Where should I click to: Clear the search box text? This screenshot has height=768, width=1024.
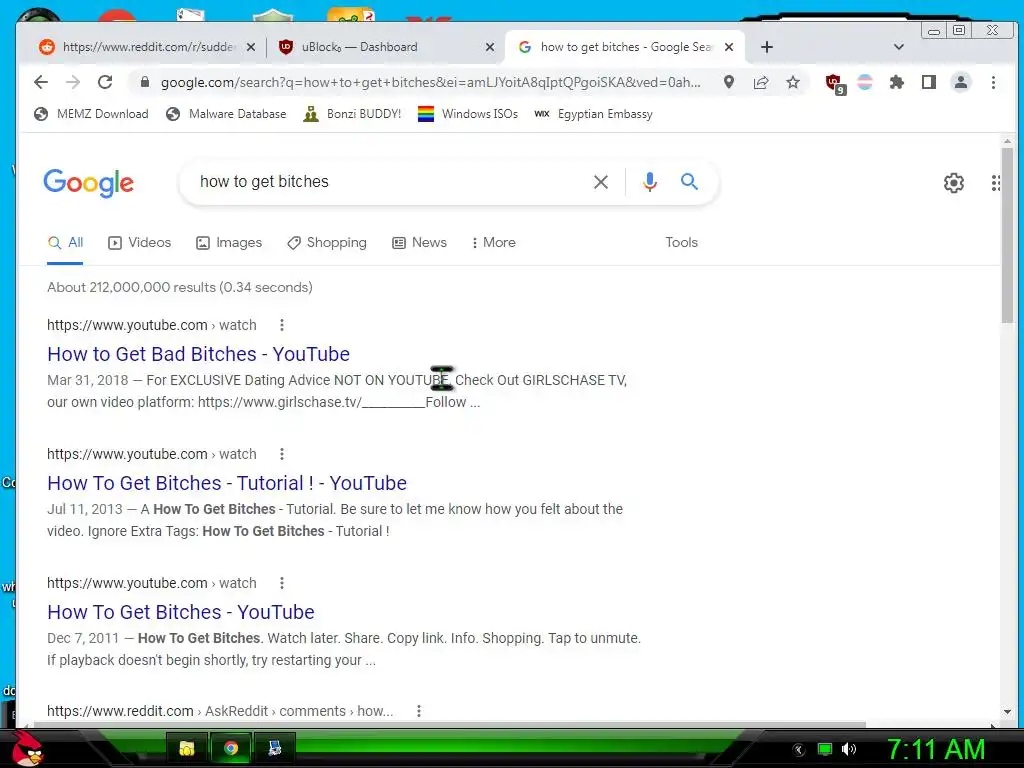pos(601,182)
